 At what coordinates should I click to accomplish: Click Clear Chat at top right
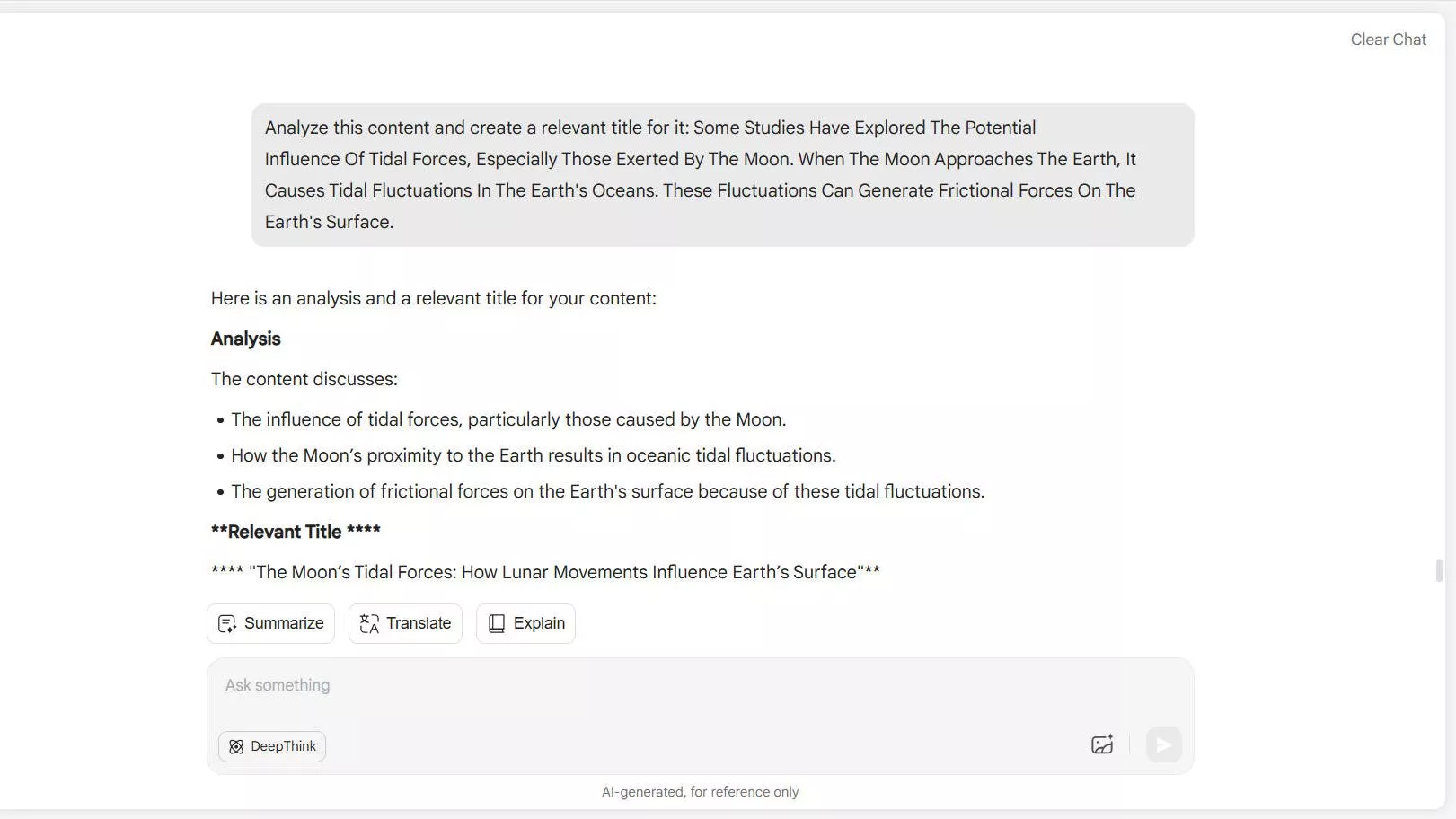pyautogui.click(x=1388, y=40)
